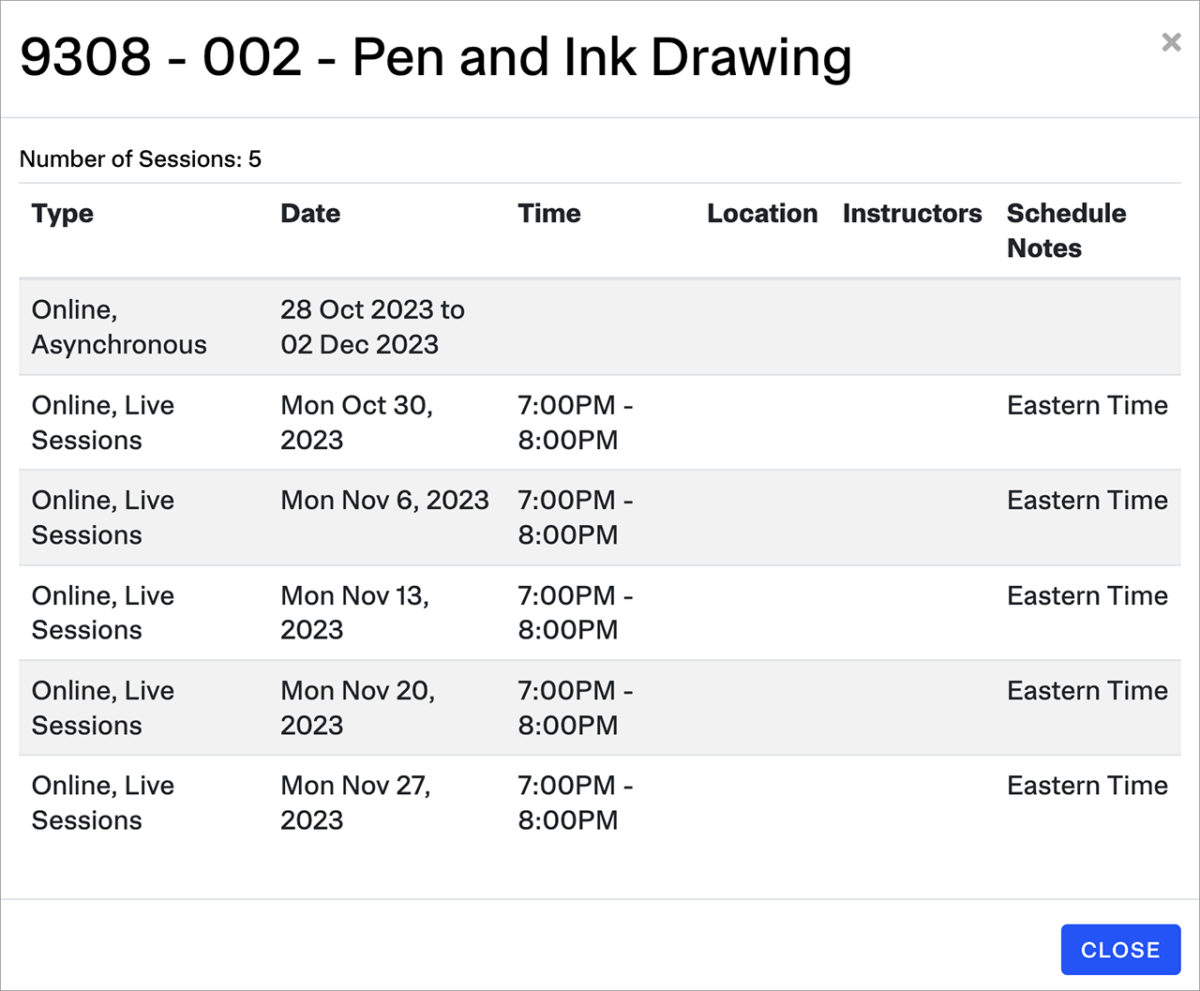
Task: Click the Date column header
Action: 310,214
